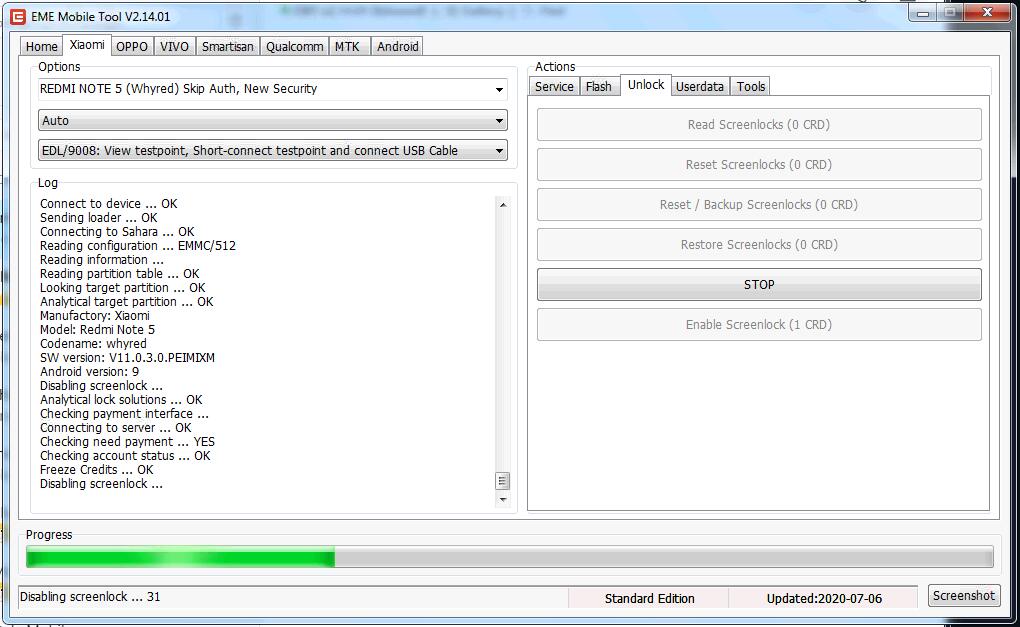1020x627 pixels.
Task: Select the VIVO tab
Action: pyautogui.click(x=174, y=46)
